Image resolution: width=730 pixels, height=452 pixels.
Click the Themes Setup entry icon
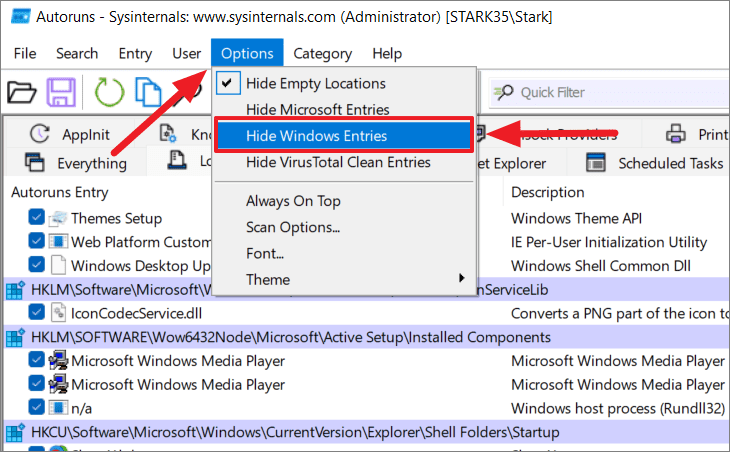58,218
